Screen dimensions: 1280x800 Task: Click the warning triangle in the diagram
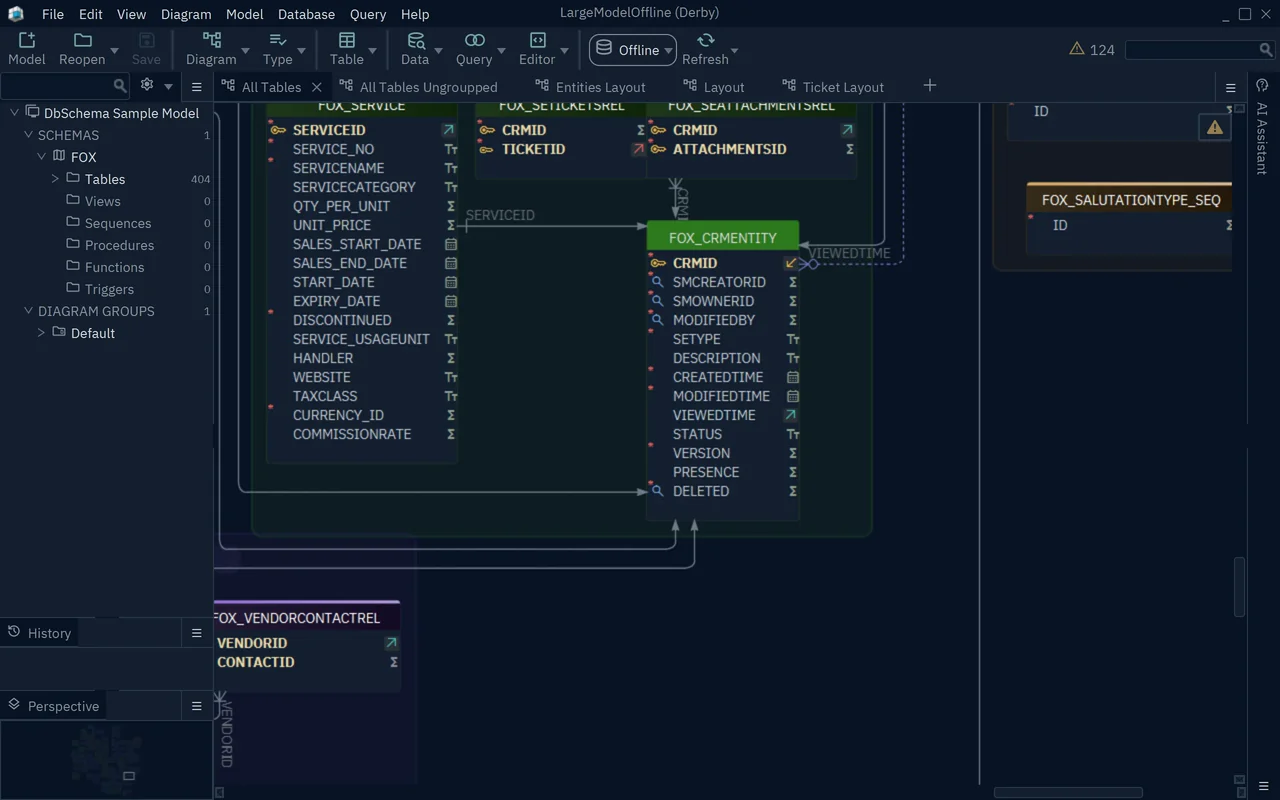[x=1215, y=127]
